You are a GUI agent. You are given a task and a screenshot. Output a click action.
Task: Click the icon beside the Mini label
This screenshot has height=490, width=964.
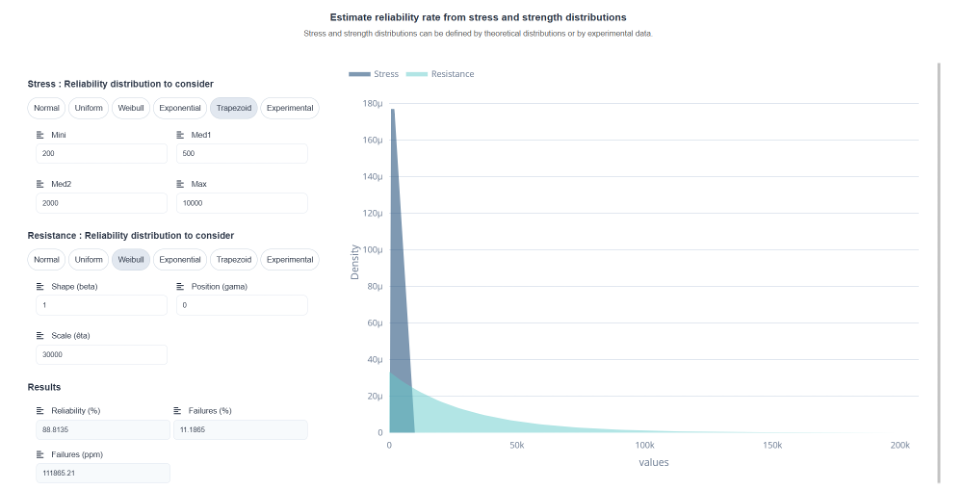(x=41, y=135)
